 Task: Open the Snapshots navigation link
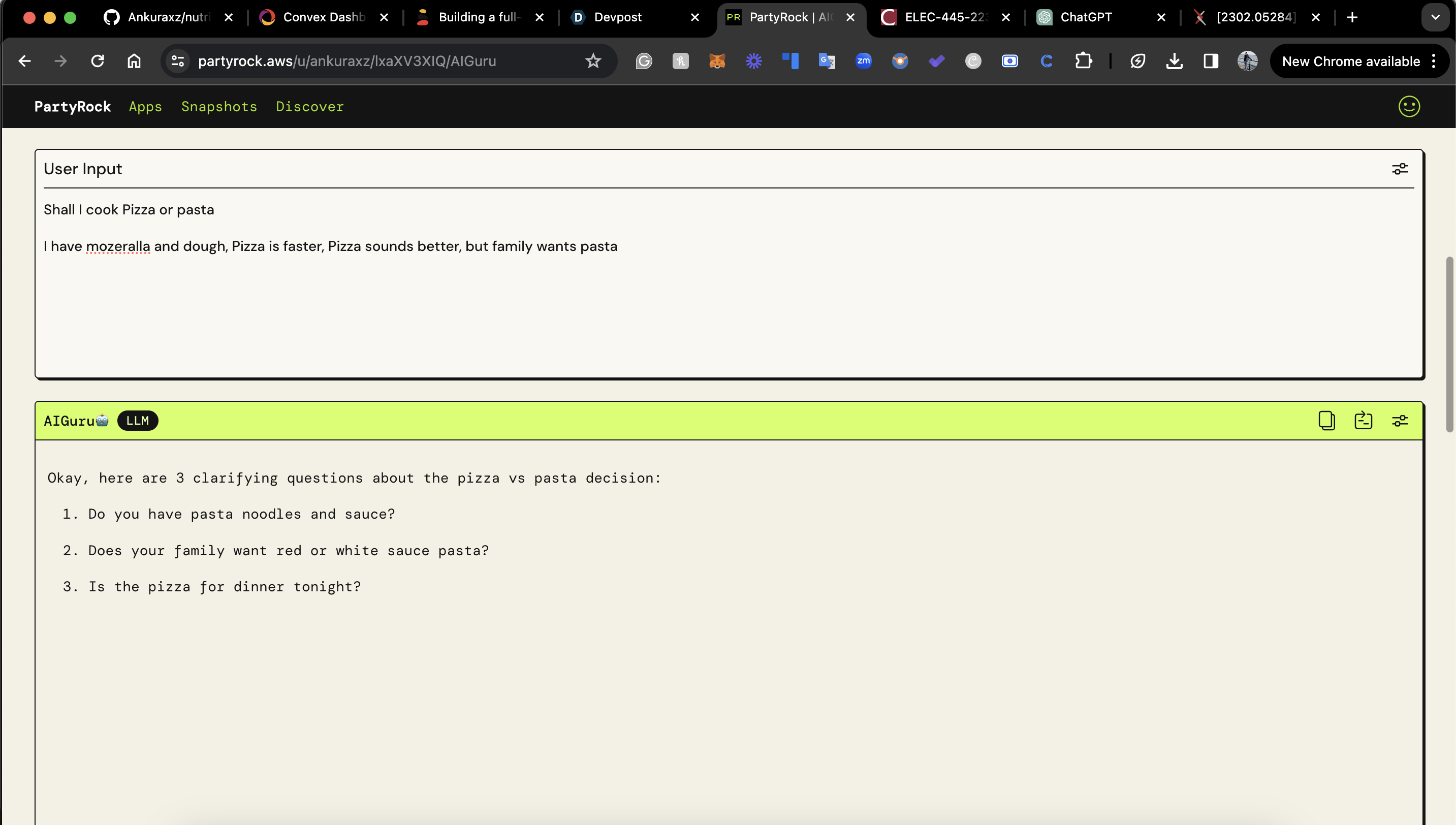coord(218,107)
